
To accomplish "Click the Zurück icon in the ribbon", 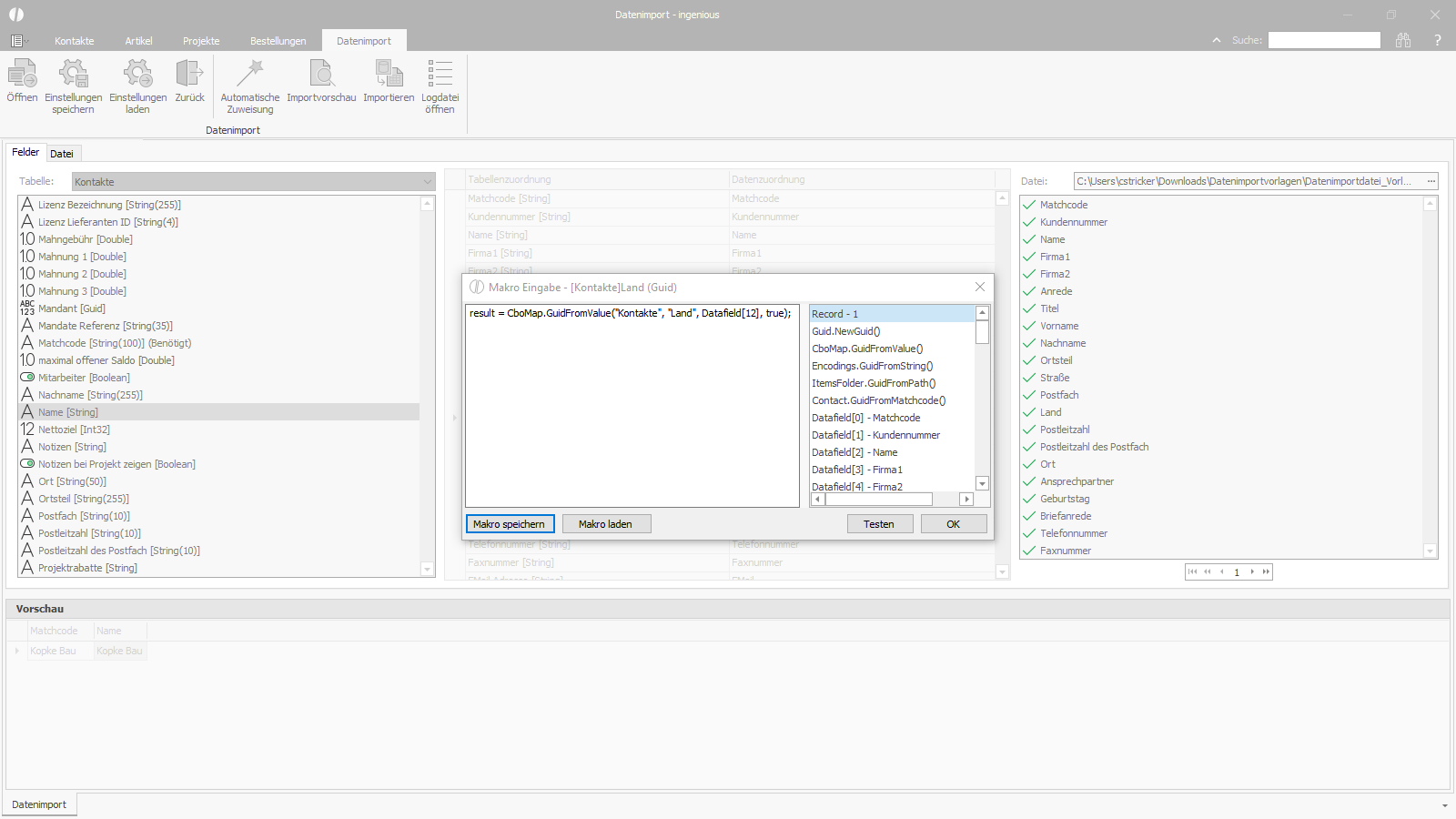I will (x=189, y=75).
